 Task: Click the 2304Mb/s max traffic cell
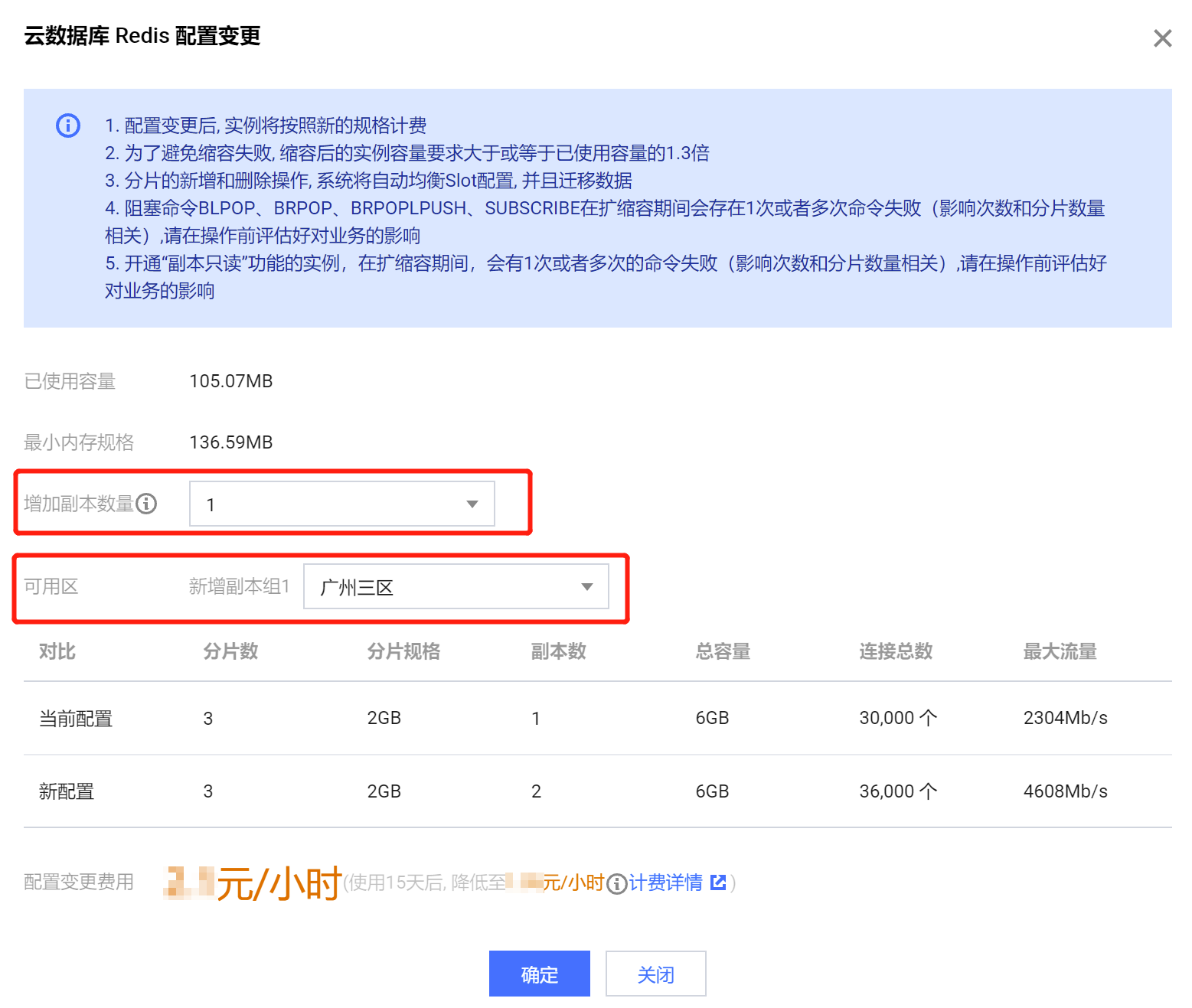(x=1066, y=718)
